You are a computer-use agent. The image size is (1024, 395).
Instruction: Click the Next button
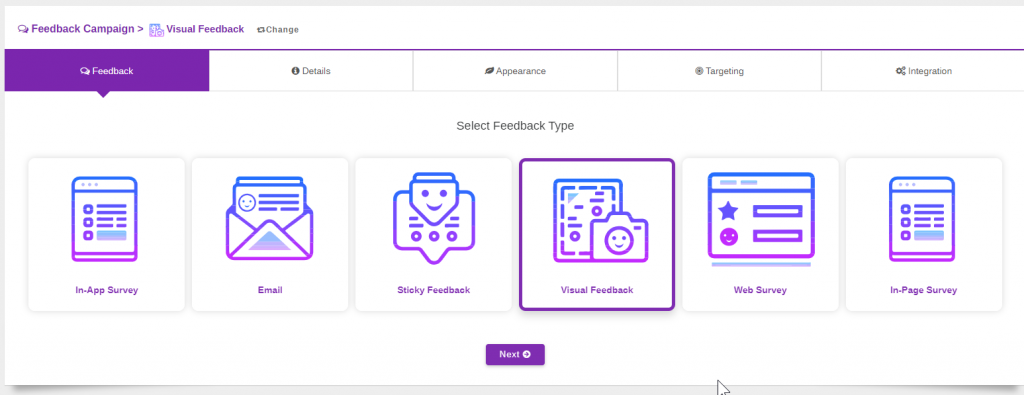(x=515, y=355)
